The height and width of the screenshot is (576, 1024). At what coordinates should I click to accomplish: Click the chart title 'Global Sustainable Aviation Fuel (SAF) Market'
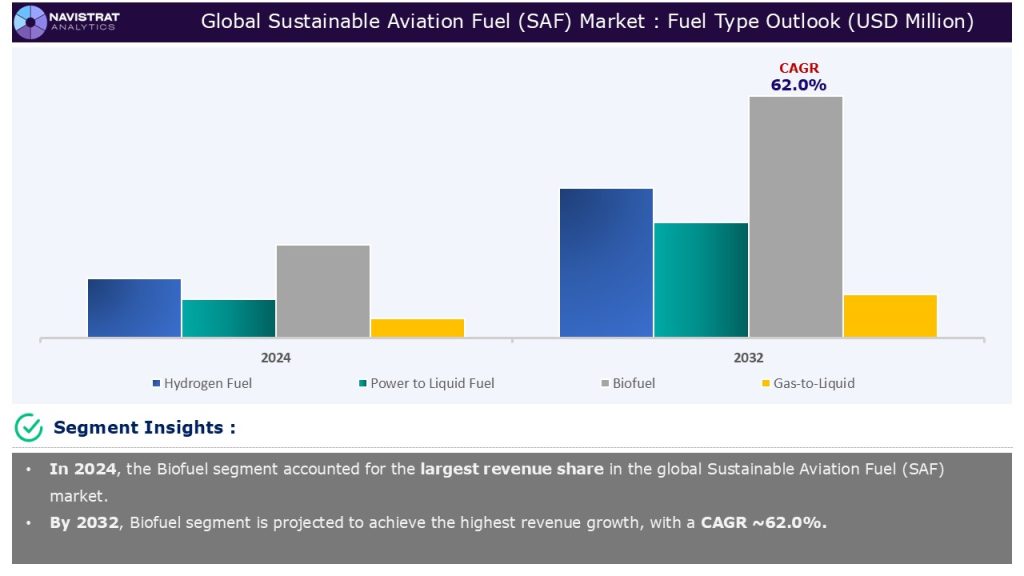tap(423, 22)
